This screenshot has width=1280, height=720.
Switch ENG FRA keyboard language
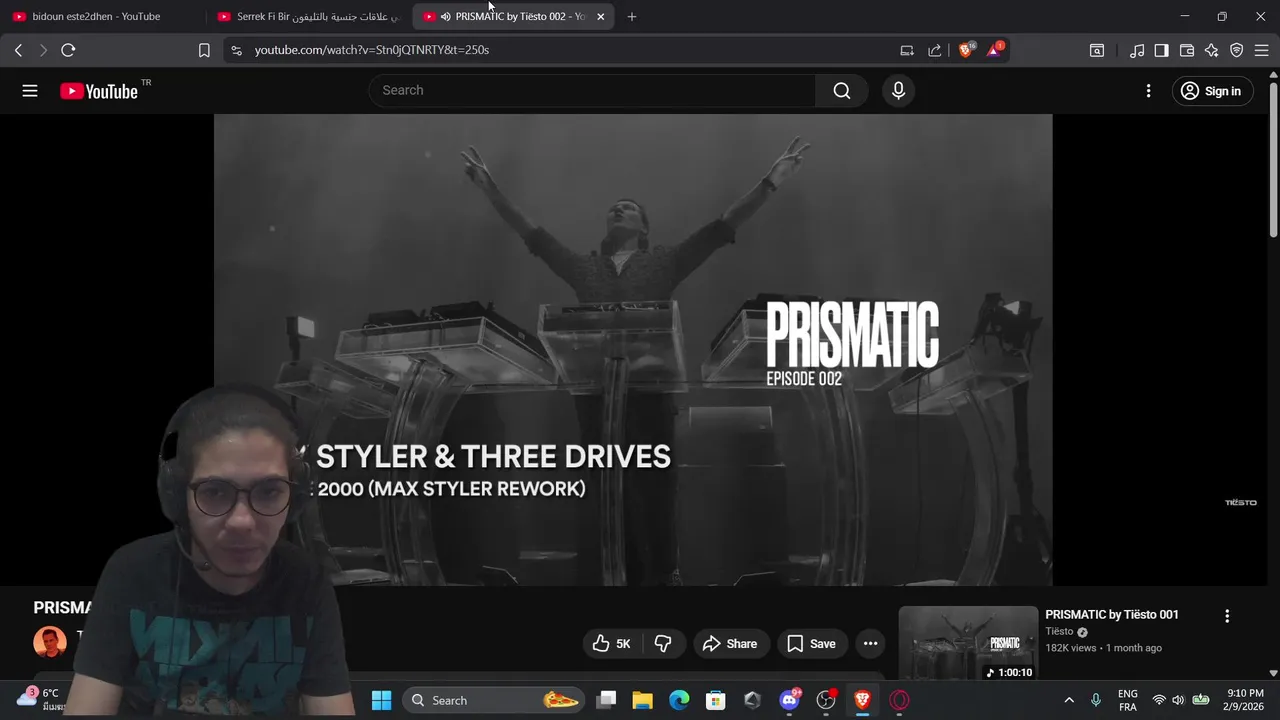[1128, 700]
